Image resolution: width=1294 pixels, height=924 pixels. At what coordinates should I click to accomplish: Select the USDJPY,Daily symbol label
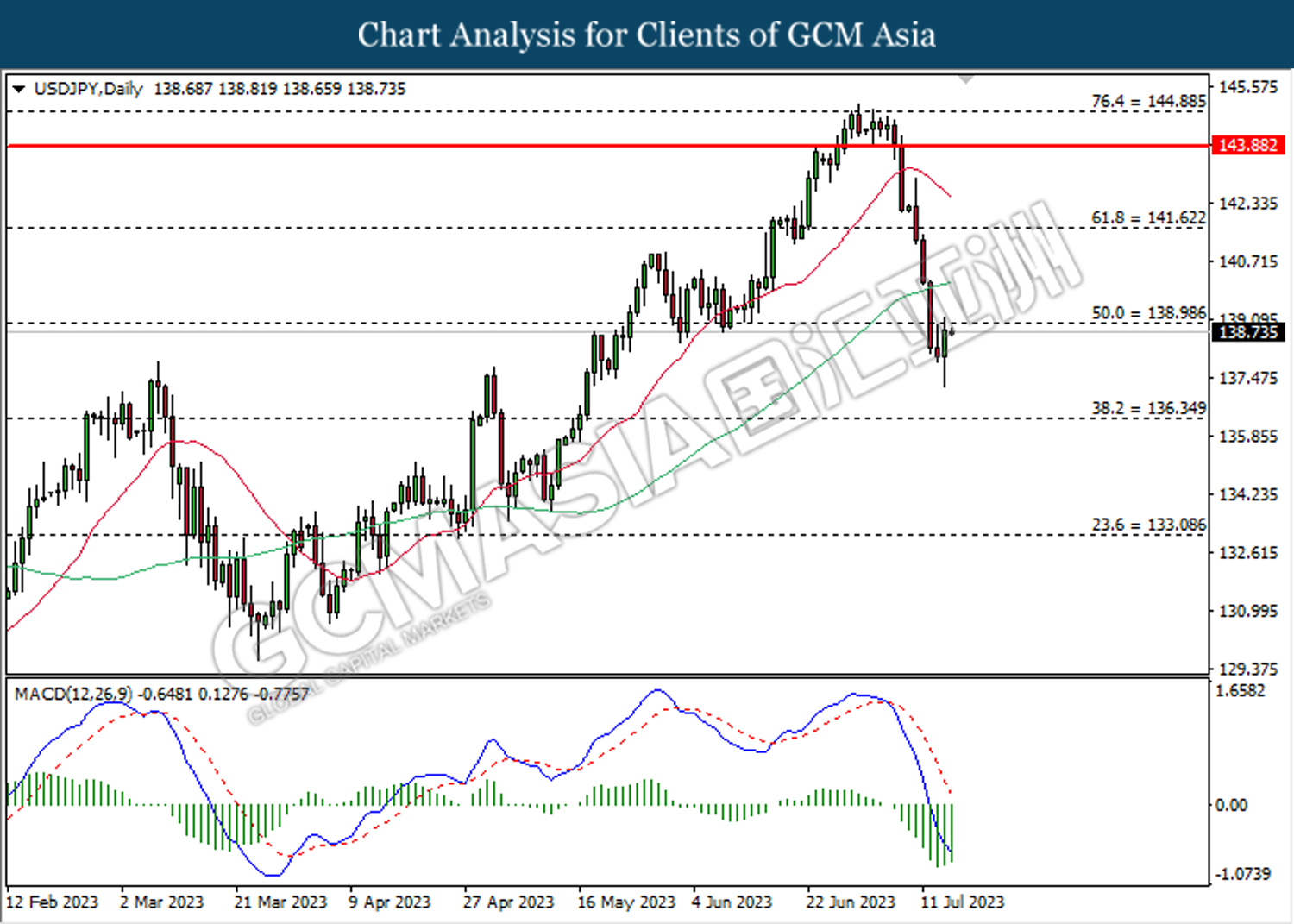tap(88, 89)
